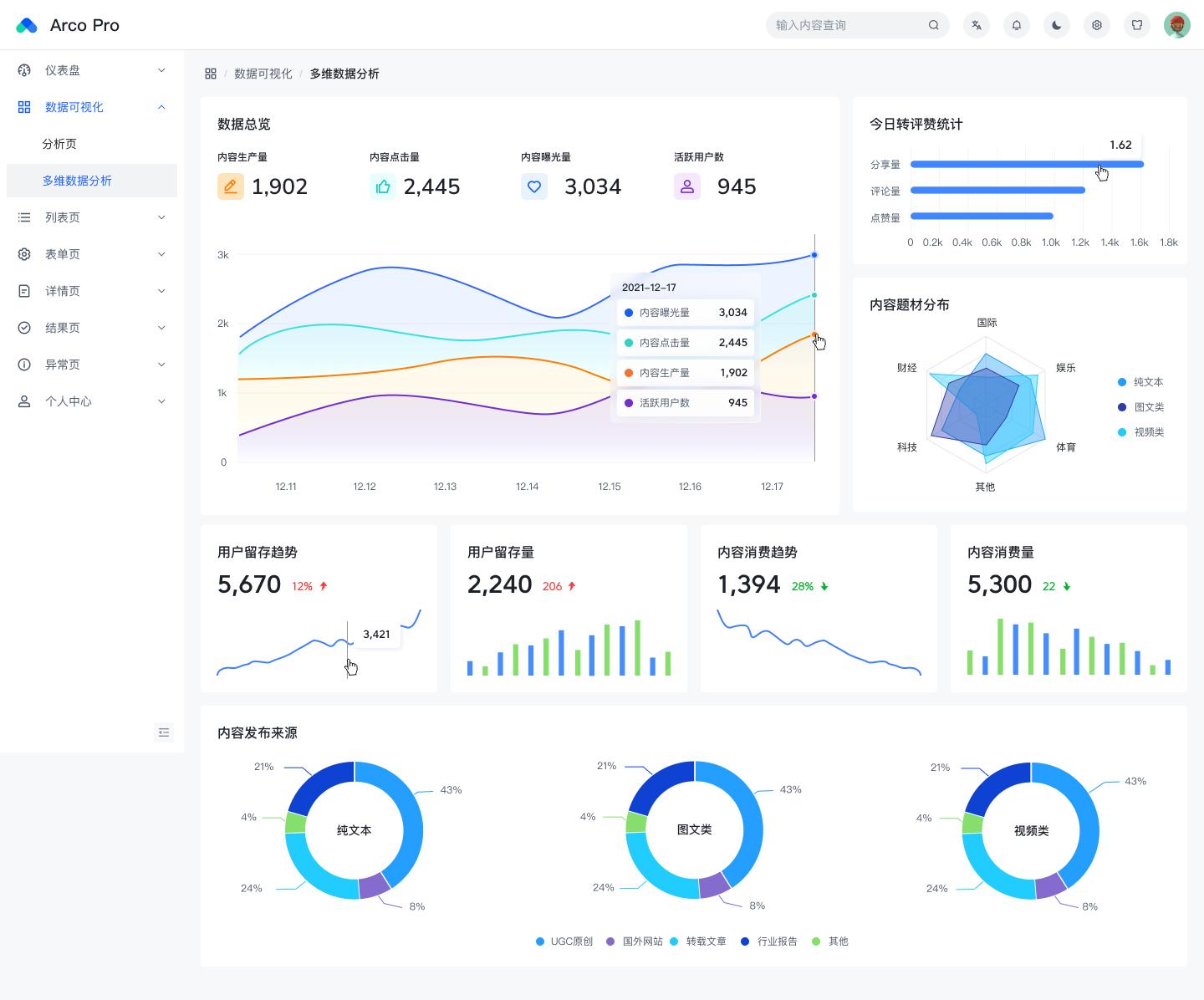Click the 数据可视化 breadcrumb link
Screen dimensions: 1204x1000
point(263,74)
